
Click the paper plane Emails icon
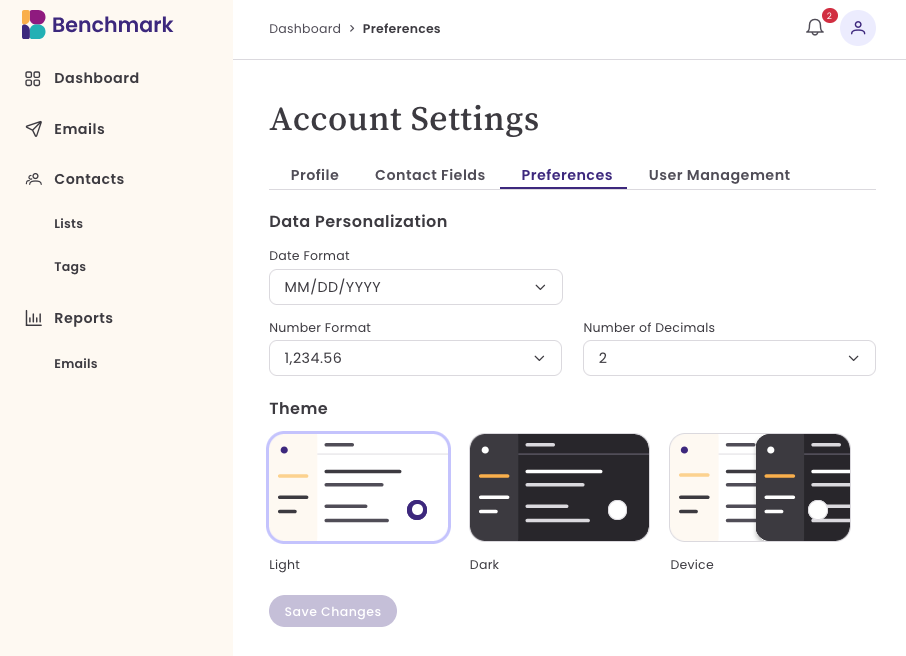coord(34,129)
